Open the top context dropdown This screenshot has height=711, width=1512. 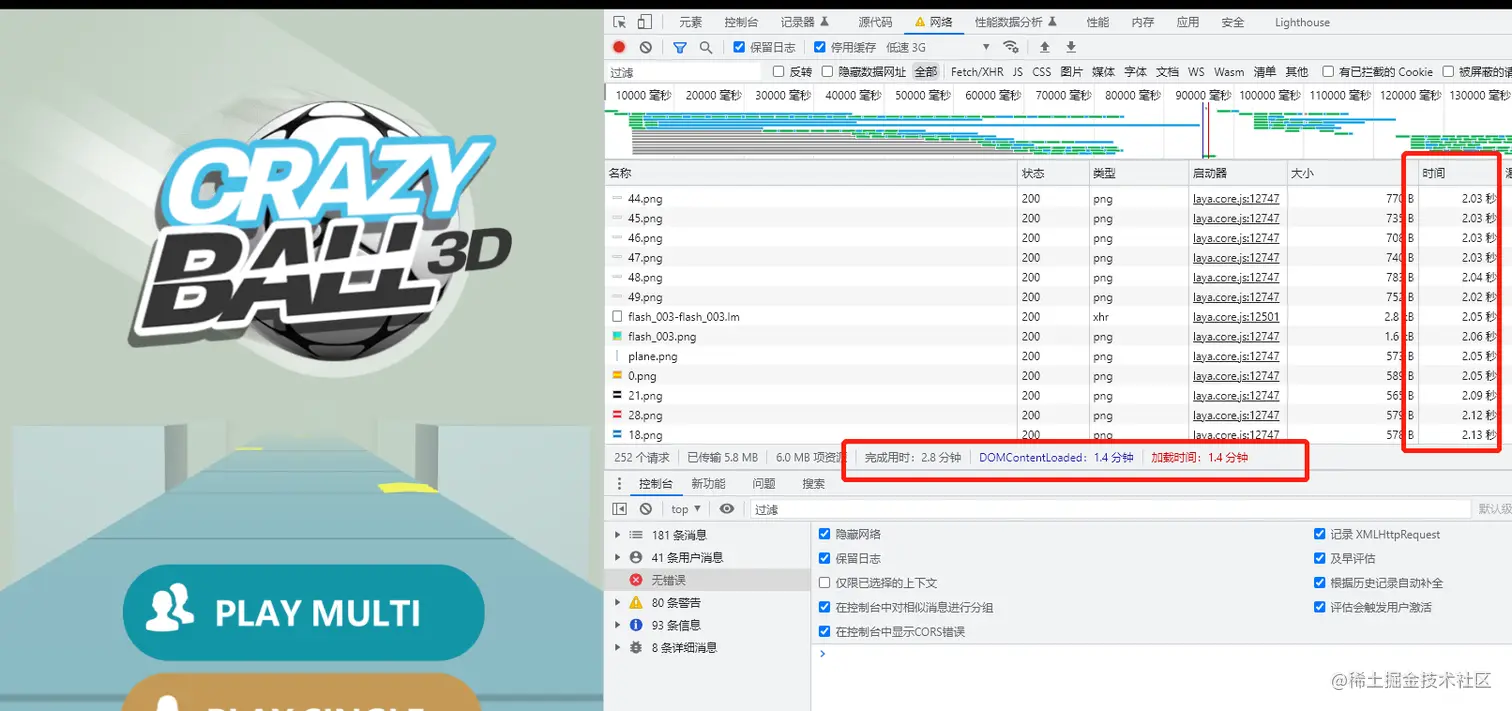685,509
